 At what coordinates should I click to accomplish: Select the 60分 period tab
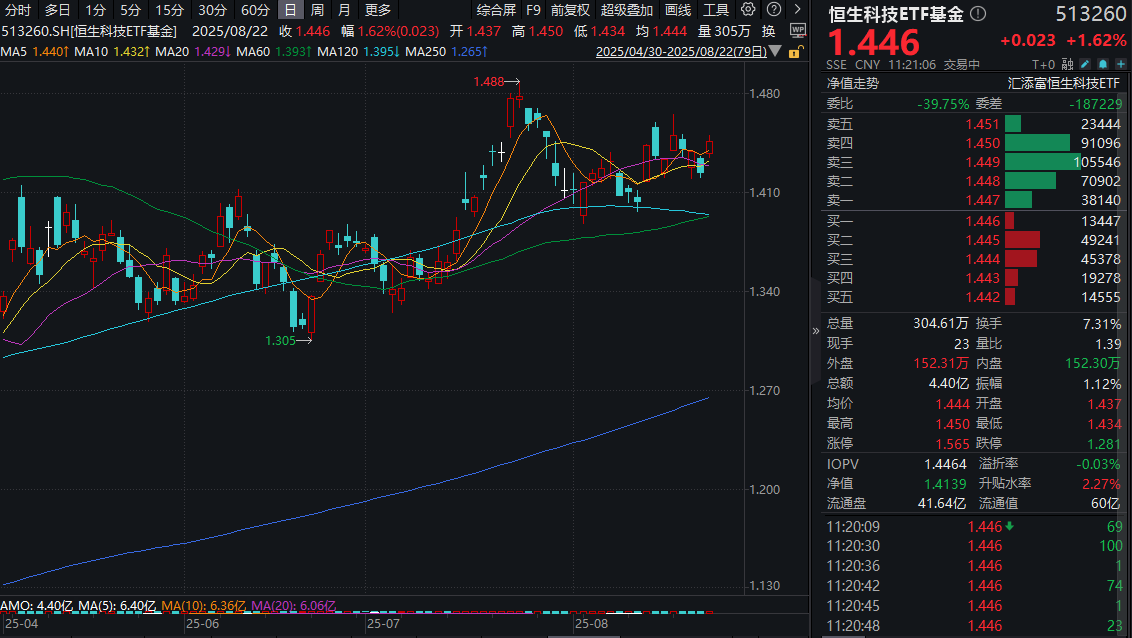click(255, 10)
